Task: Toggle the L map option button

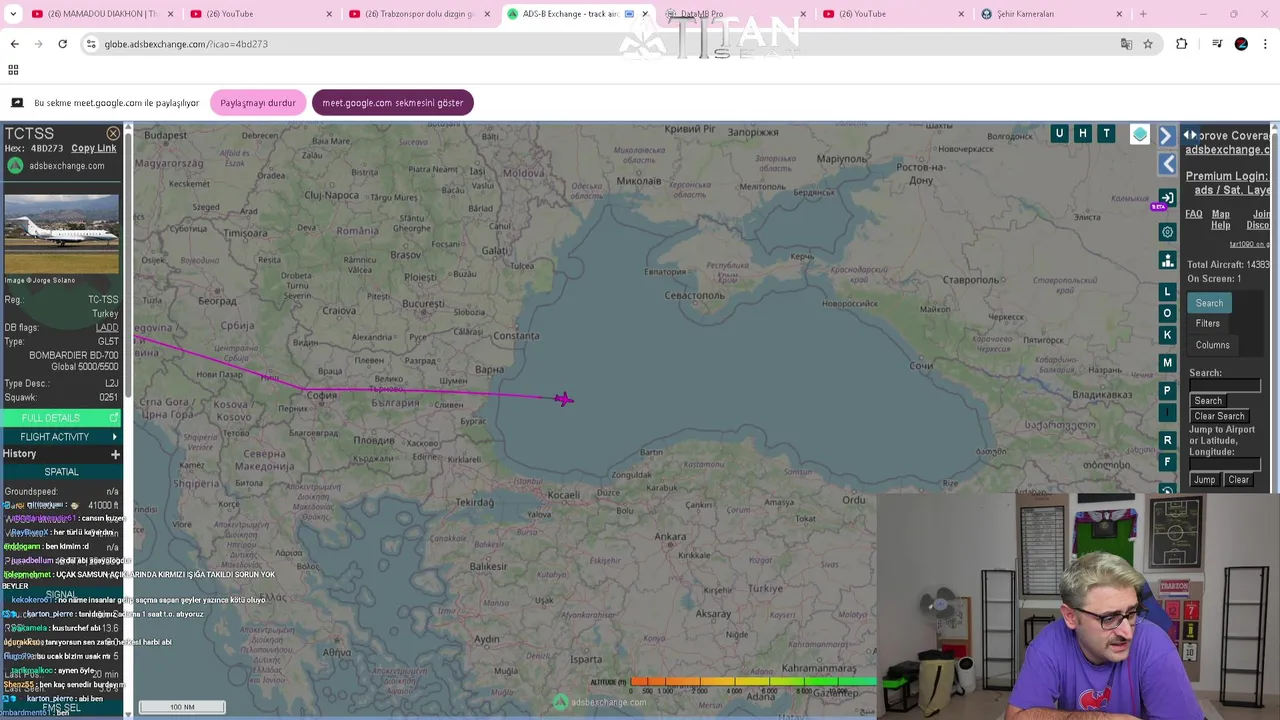Action: [x=1167, y=292]
